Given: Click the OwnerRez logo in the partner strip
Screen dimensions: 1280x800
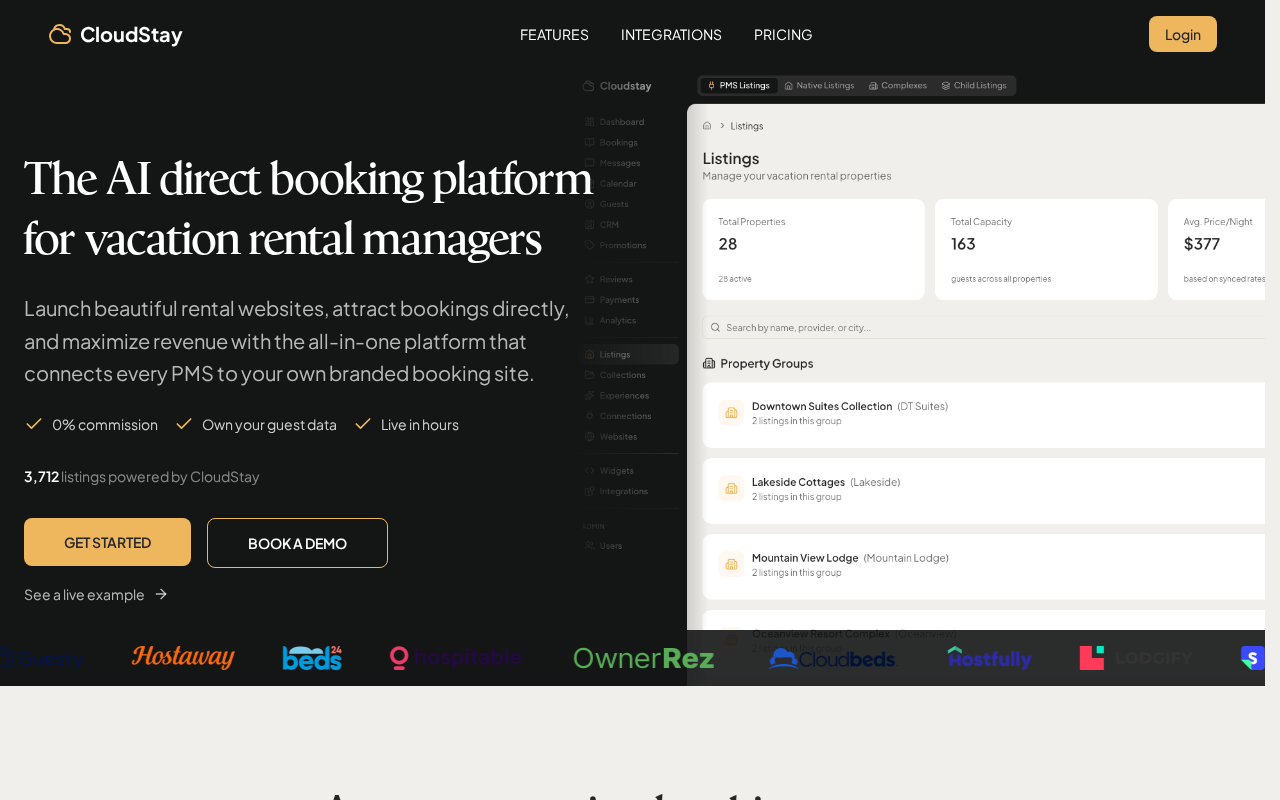Looking at the screenshot, I should 643,658.
